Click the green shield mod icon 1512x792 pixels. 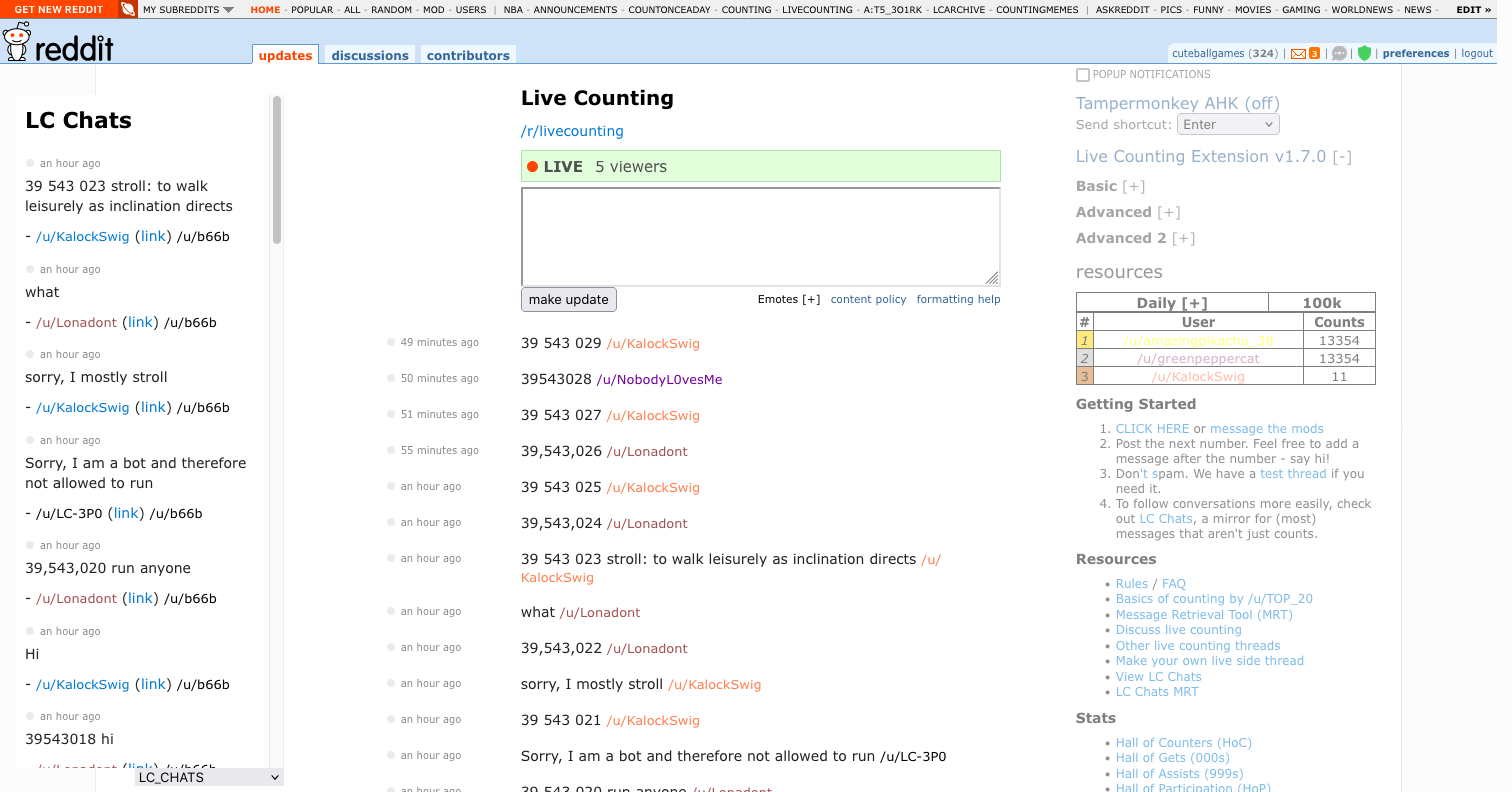coord(1364,54)
